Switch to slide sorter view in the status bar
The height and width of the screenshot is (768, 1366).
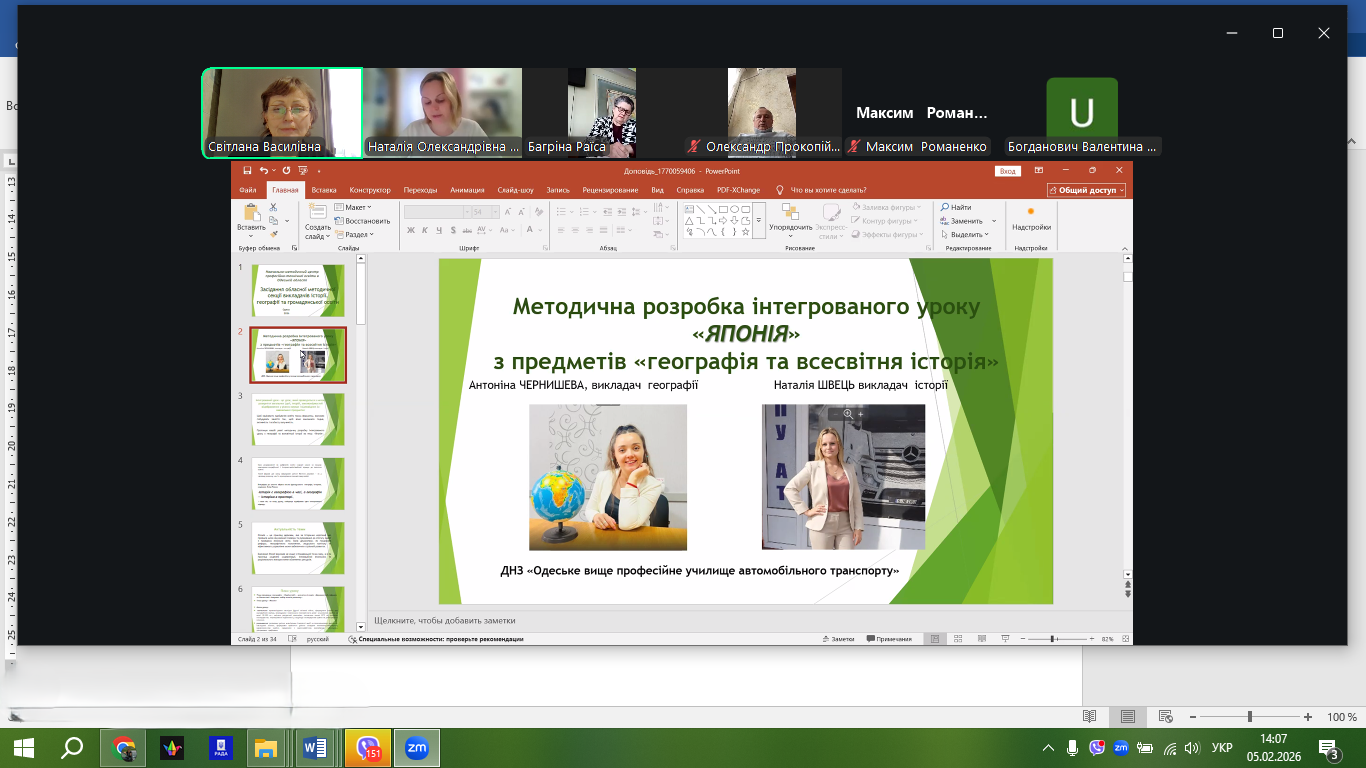[x=957, y=639]
